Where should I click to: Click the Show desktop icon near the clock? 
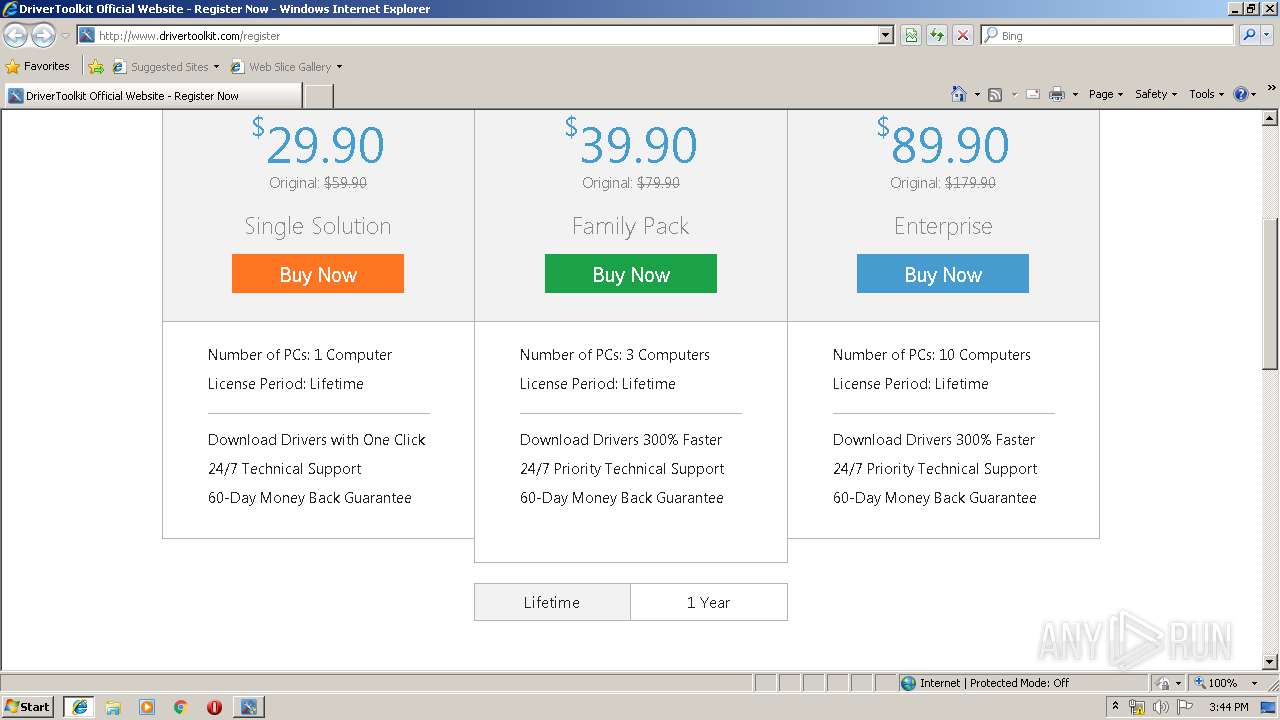point(1269,707)
